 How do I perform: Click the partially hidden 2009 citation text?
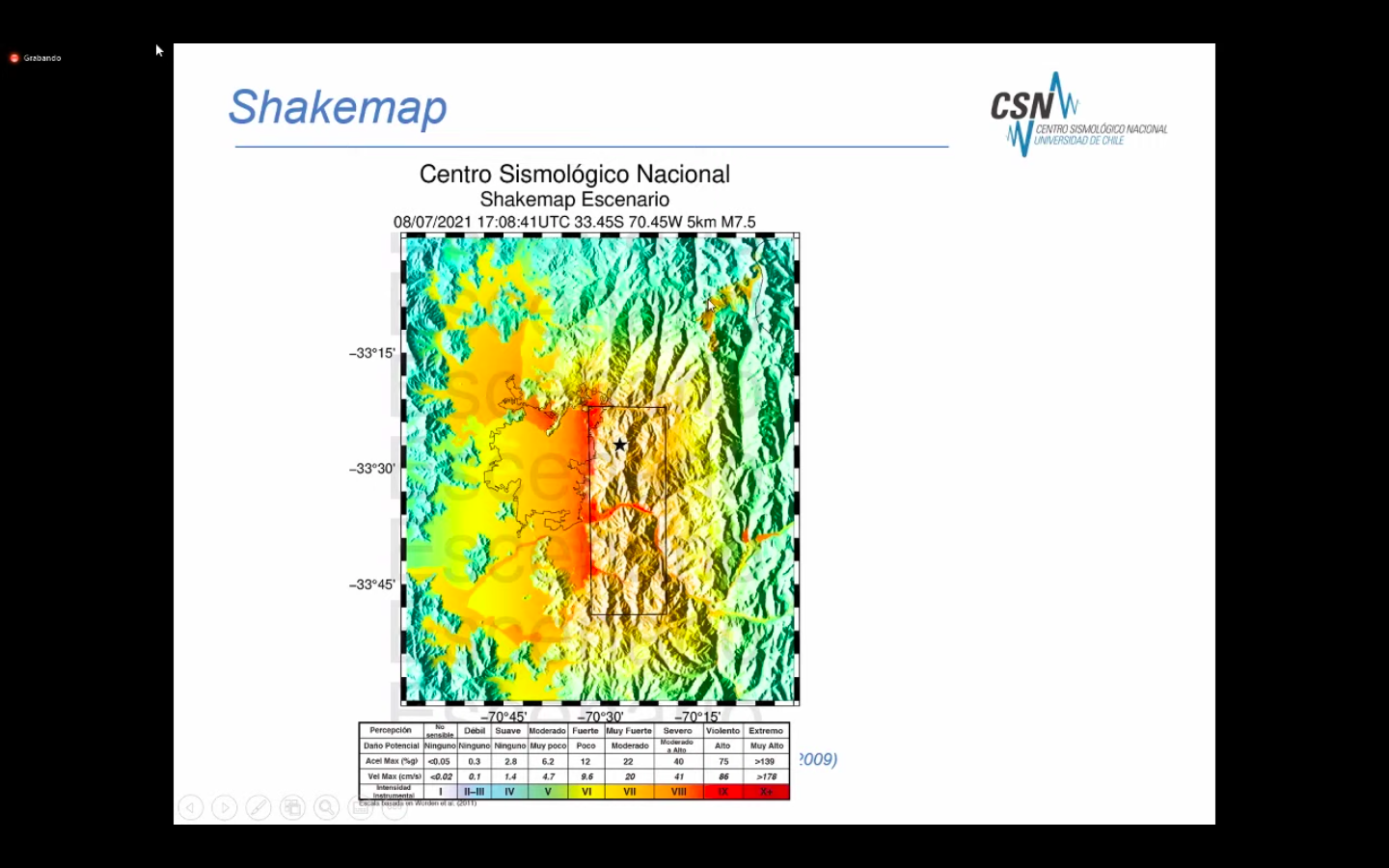tap(817, 759)
